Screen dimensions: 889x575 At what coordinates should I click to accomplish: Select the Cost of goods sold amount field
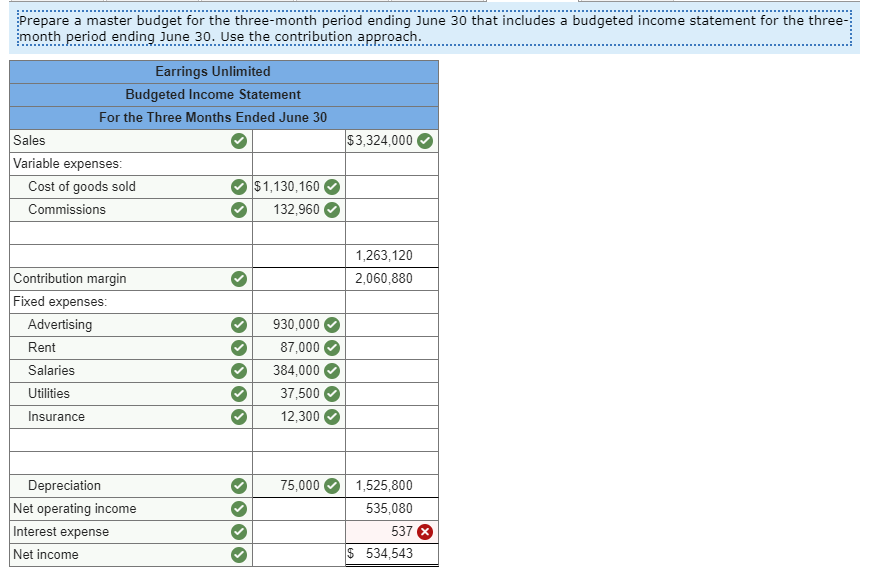point(299,187)
